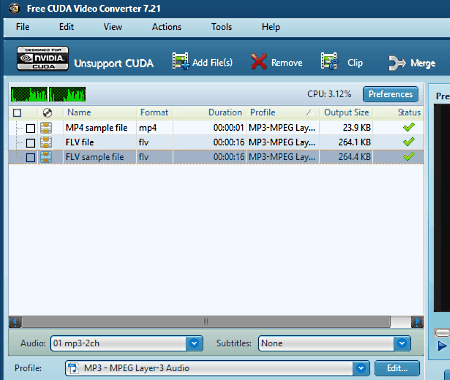Screen dimensions: 450x380
Task: Open the Help menu
Action: point(271,27)
